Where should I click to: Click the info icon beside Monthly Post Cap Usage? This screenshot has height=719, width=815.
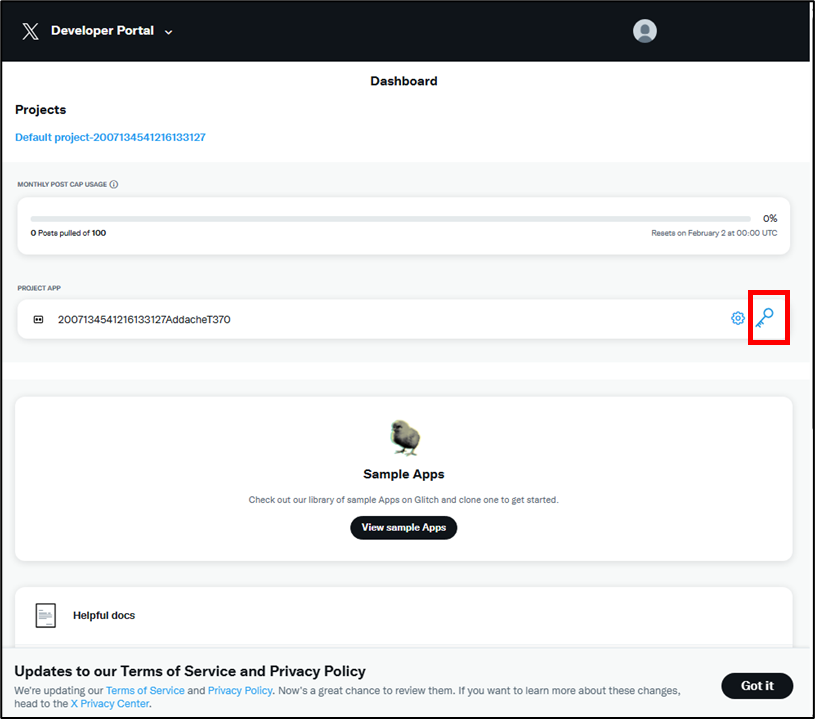point(114,185)
